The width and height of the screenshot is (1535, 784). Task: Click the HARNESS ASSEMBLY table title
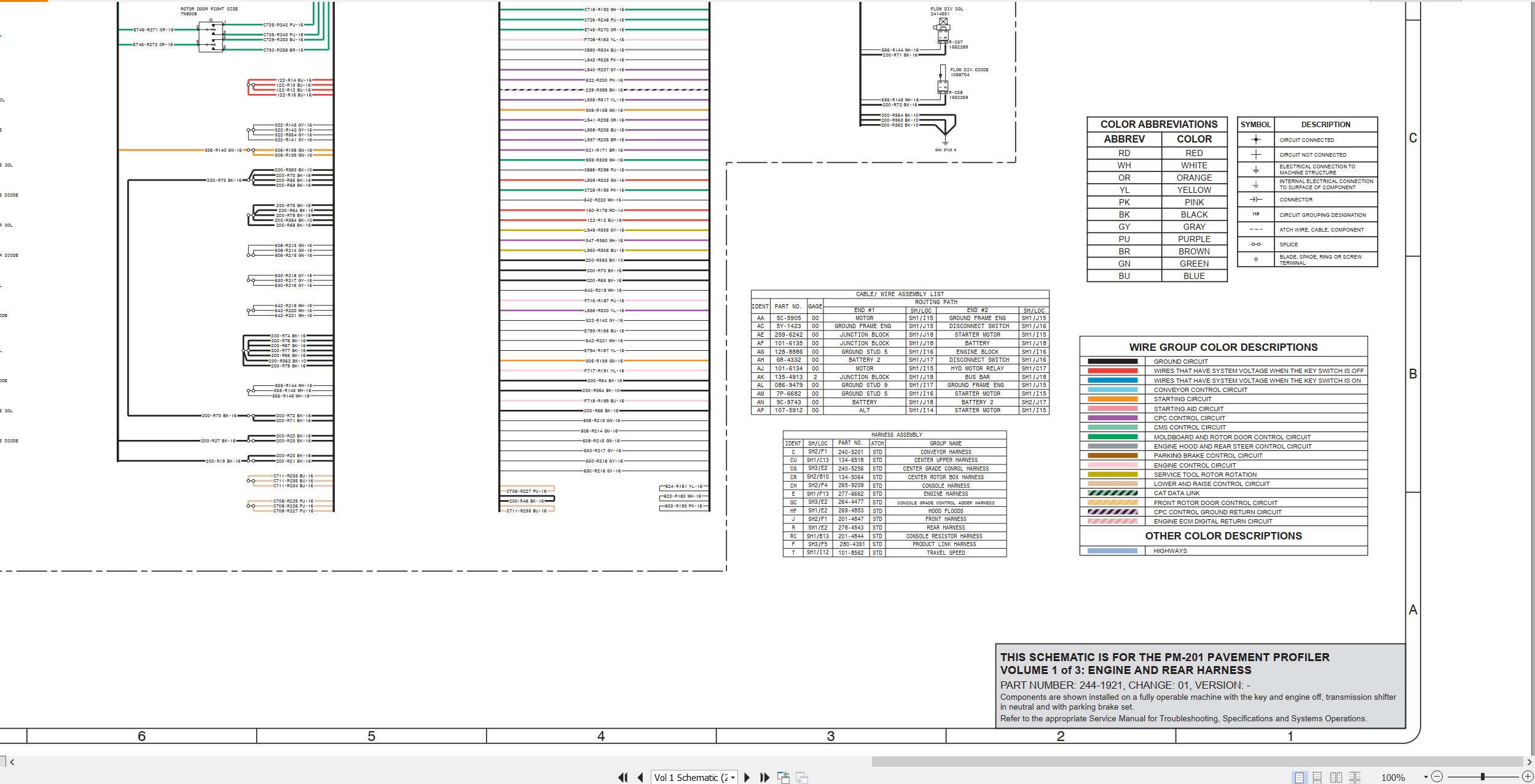(897, 435)
